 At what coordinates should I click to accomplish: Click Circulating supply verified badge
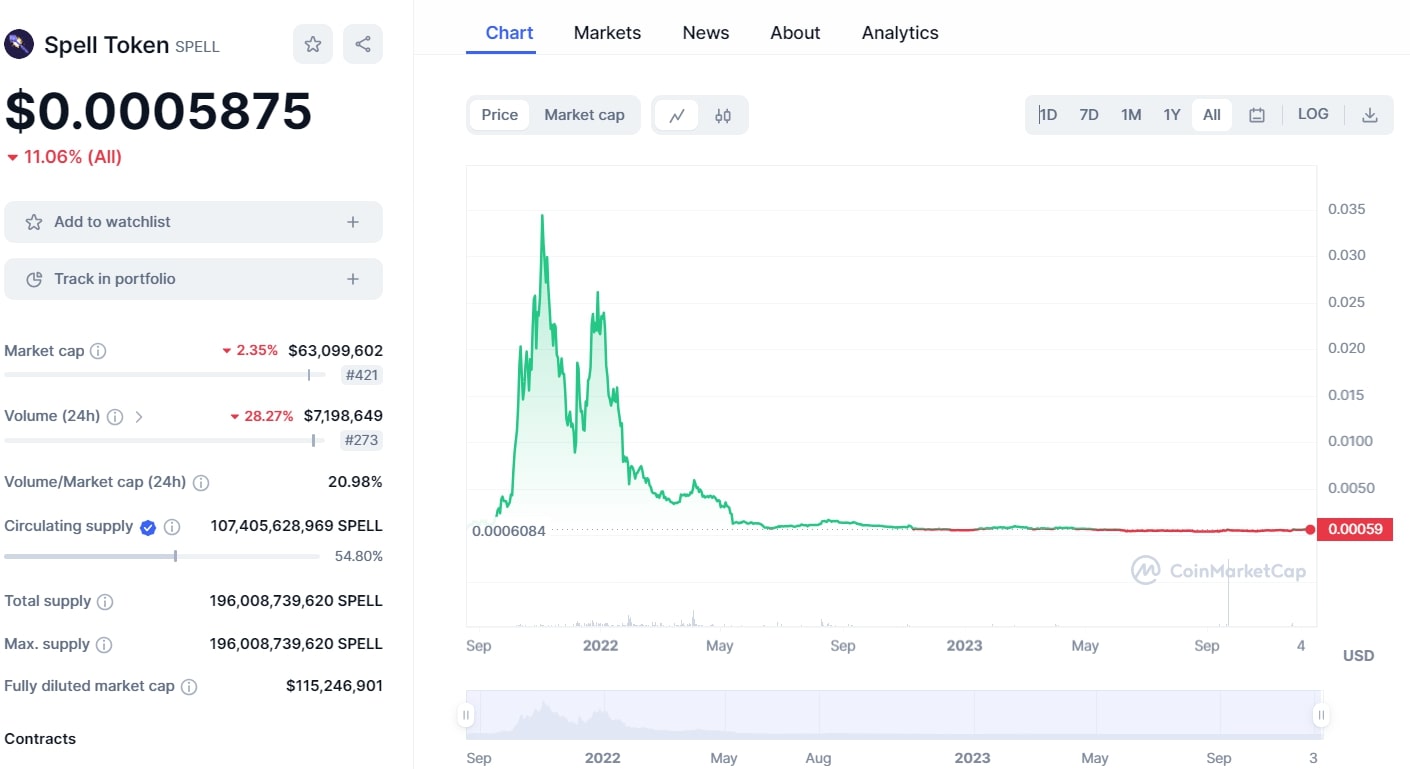point(148,527)
